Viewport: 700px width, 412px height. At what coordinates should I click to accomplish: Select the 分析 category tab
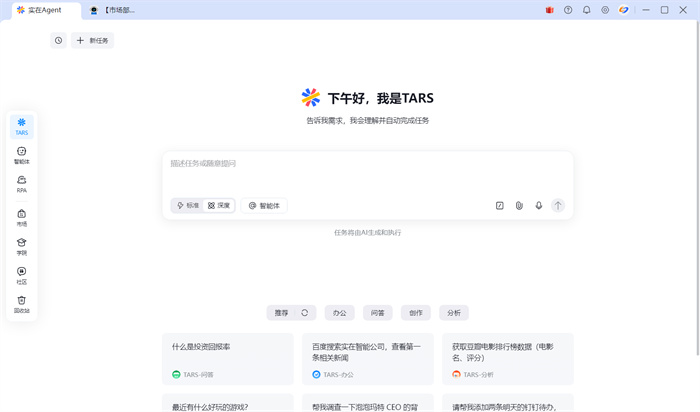(454, 313)
